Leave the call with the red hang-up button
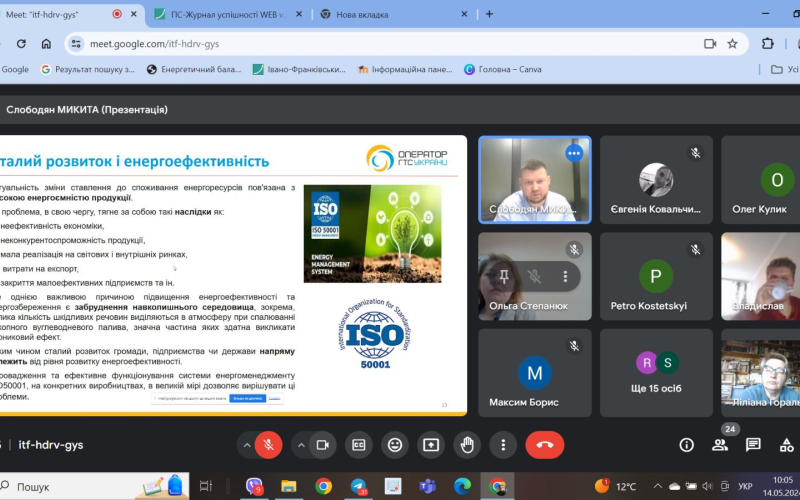The height and width of the screenshot is (500, 800). [545, 445]
